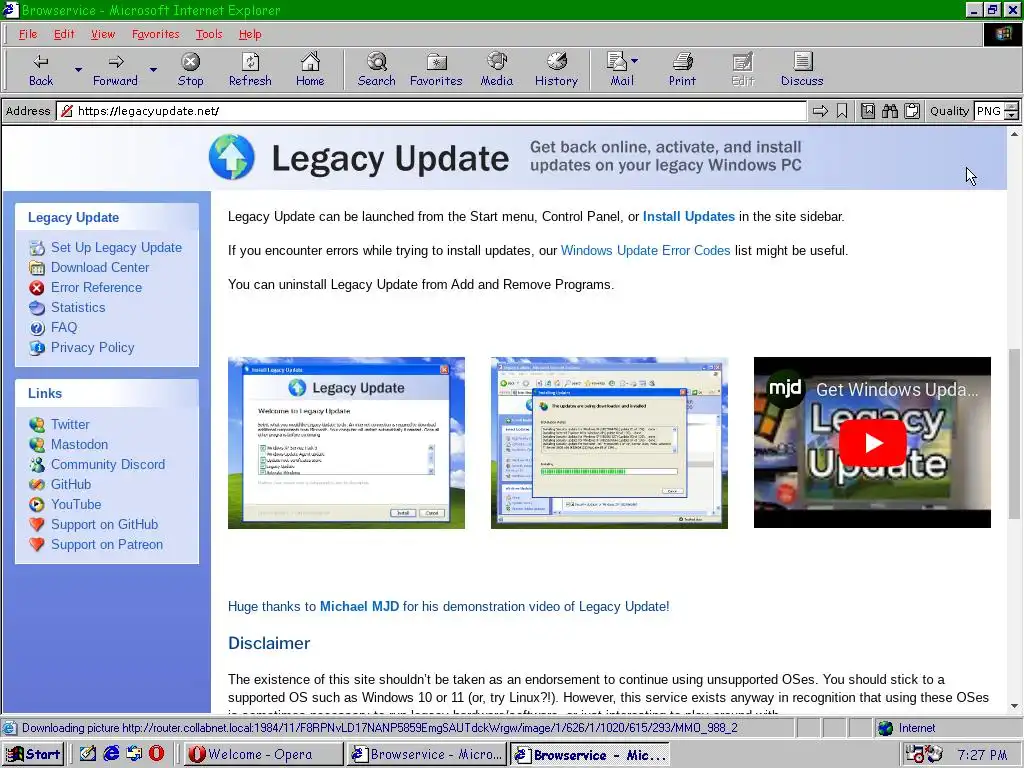Click the Back toolbar button
The image size is (1024, 768).
coord(40,70)
